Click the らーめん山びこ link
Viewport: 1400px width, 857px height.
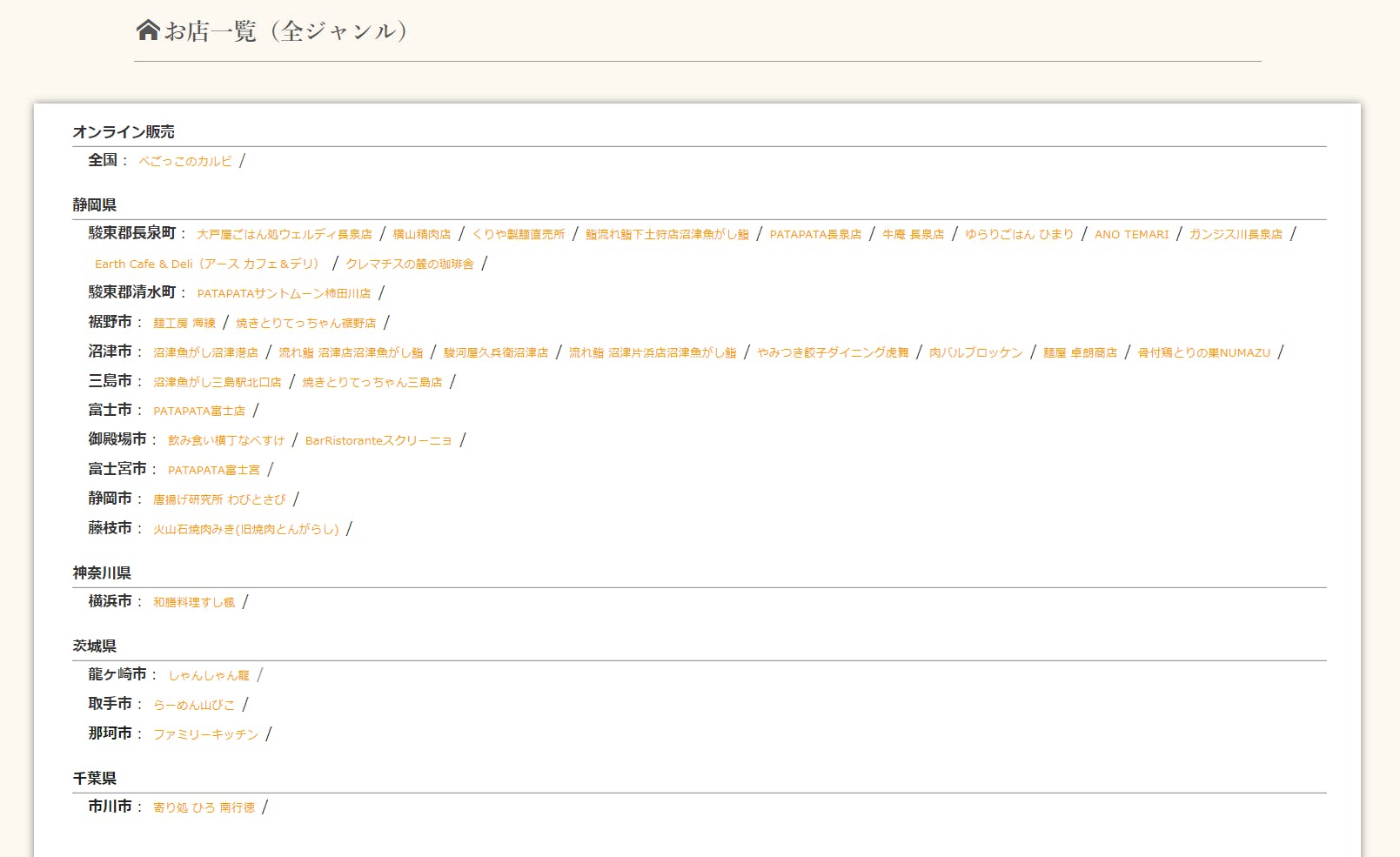coord(194,705)
